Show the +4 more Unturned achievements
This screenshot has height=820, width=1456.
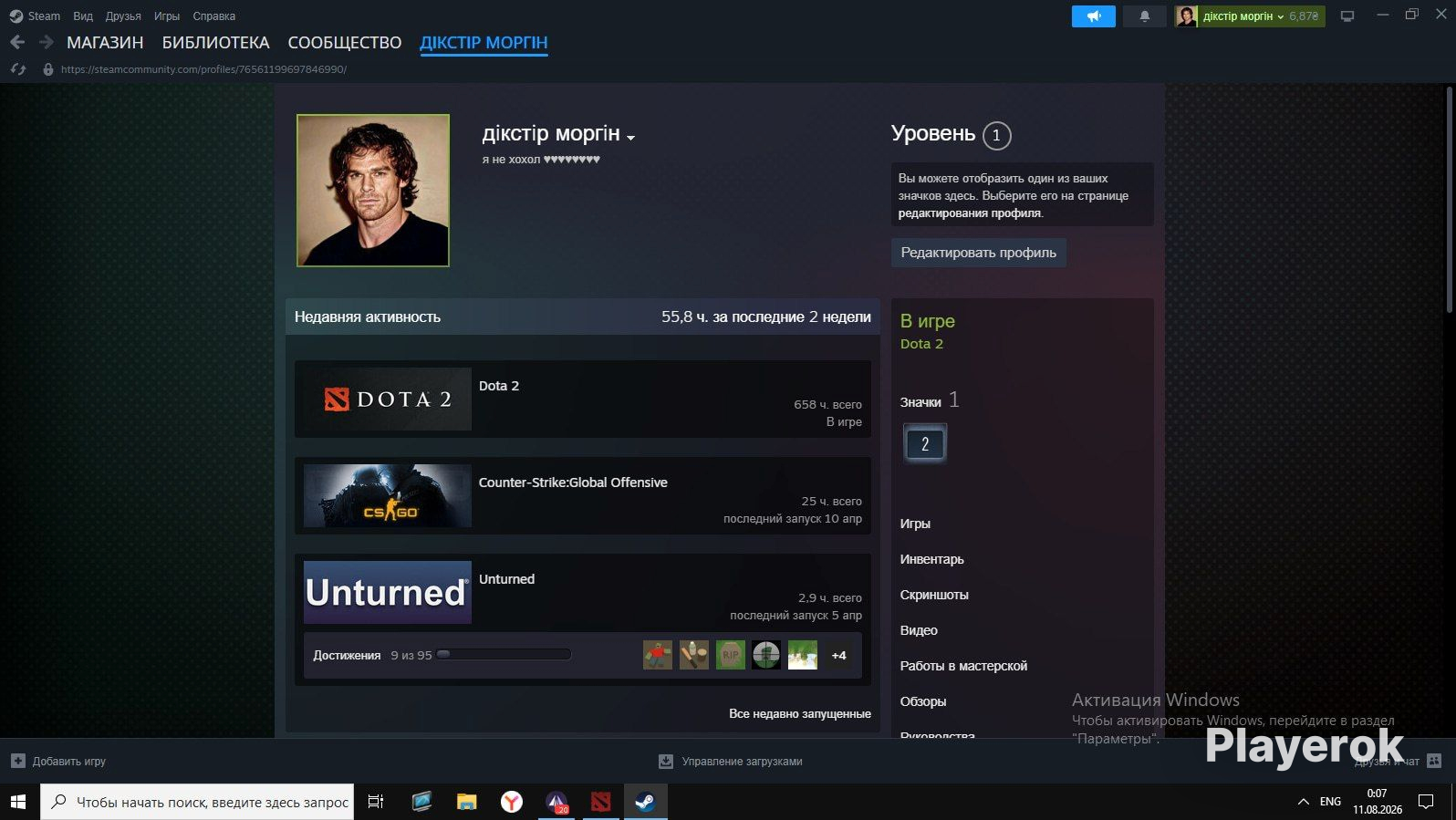pyautogui.click(x=839, y=655)
